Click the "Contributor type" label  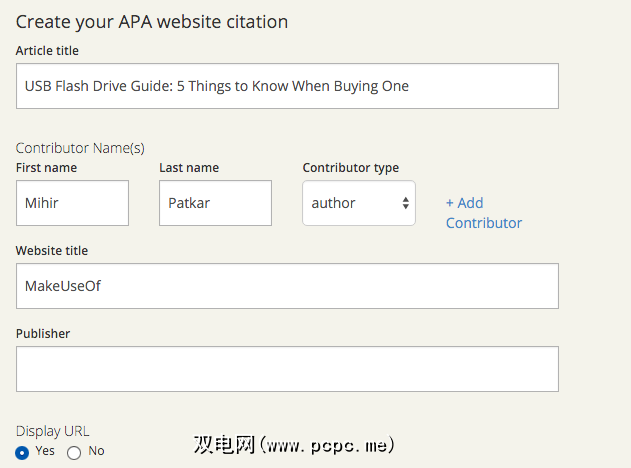(x=350, y=168)
